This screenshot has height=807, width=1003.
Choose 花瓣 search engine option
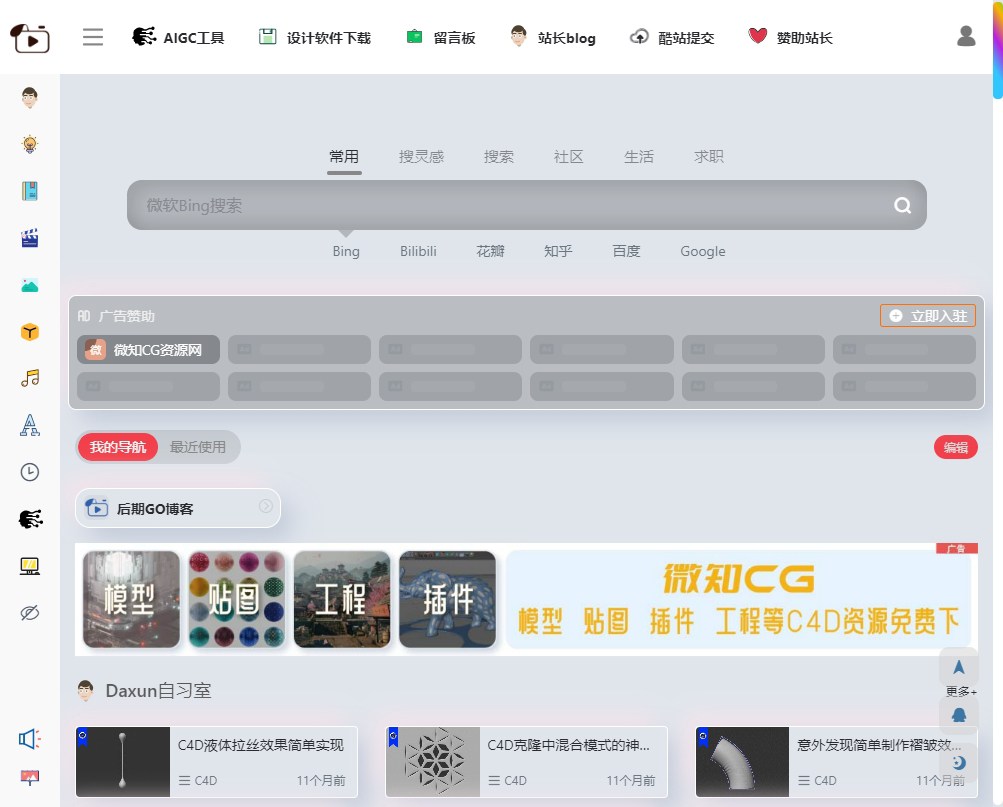[491, 251]
